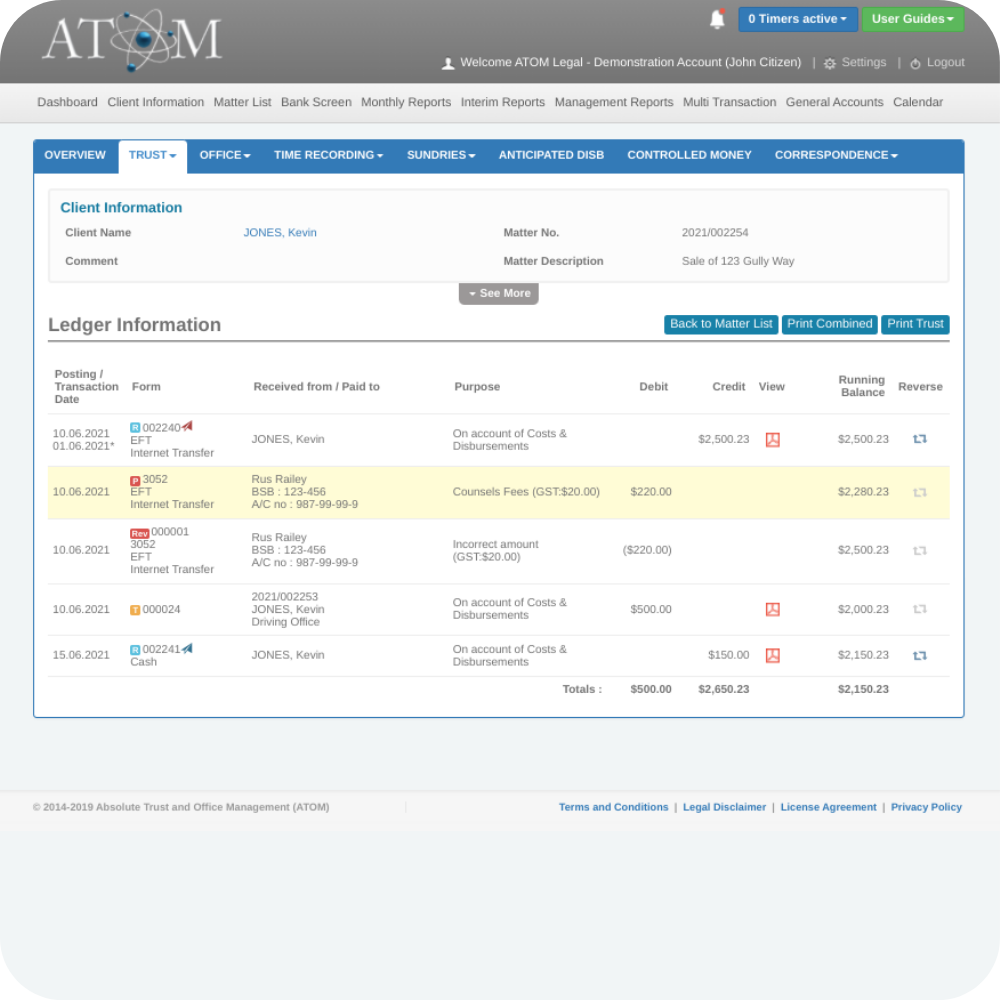1000x1000 pixels.
Task: Open the User Guides dropdown
Action: 911,19
